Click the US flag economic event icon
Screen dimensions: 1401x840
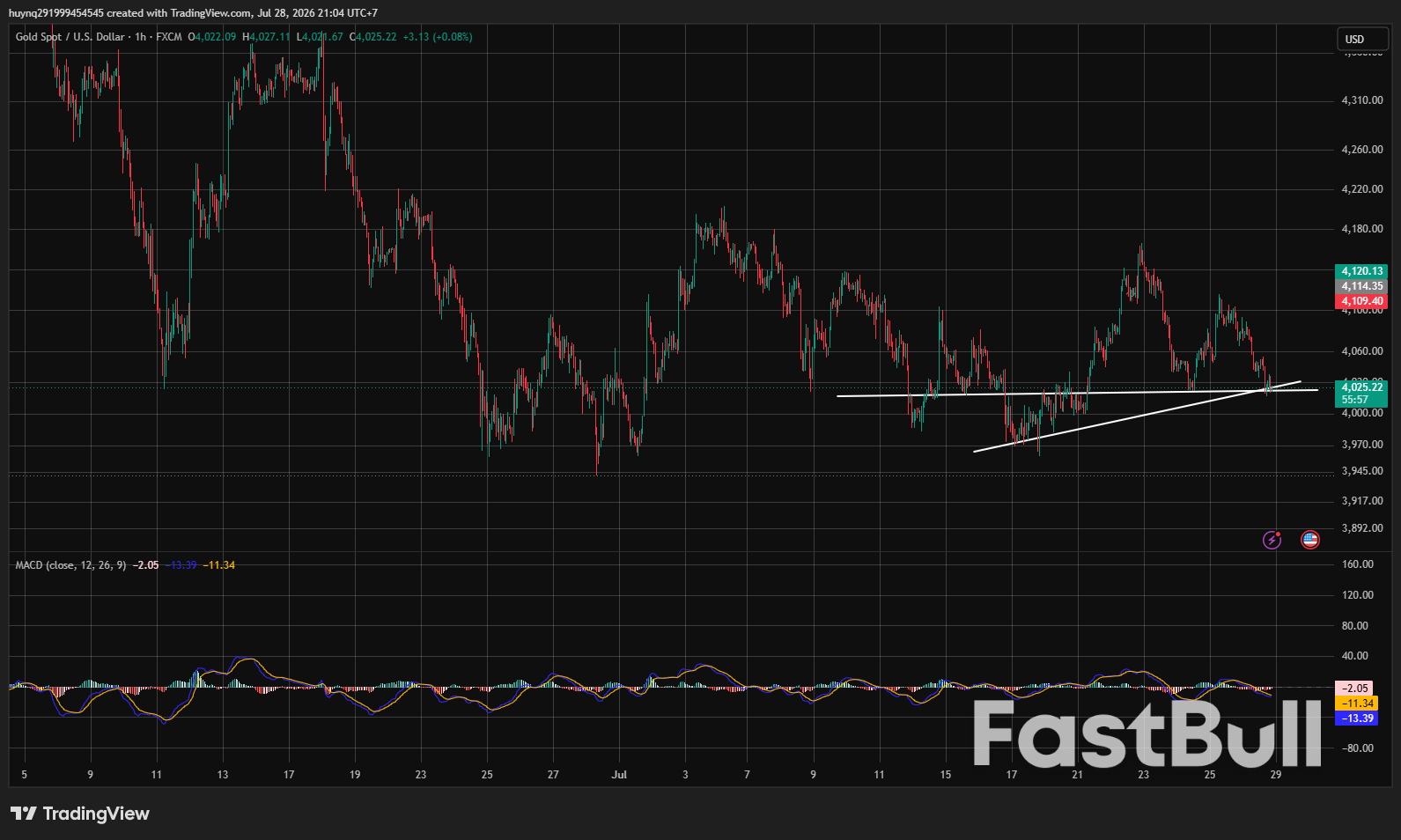coord(1310,540)
